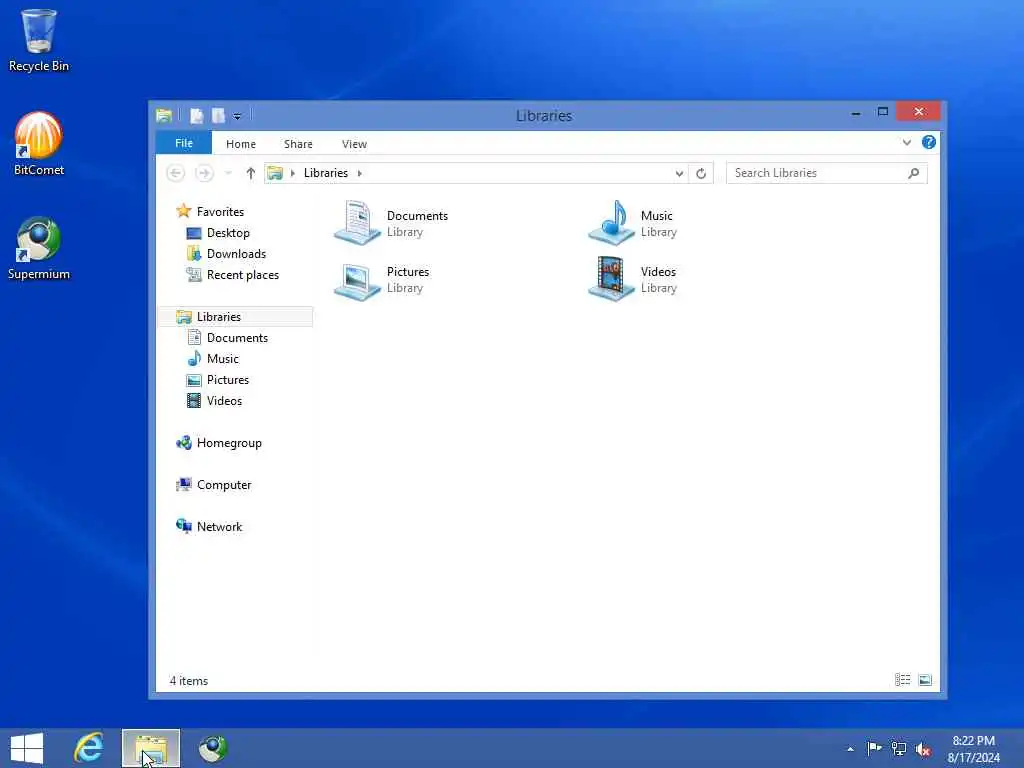Open the File ribbon menu
This screenshot has height=768, width=1024.
[x=184, y=143]
